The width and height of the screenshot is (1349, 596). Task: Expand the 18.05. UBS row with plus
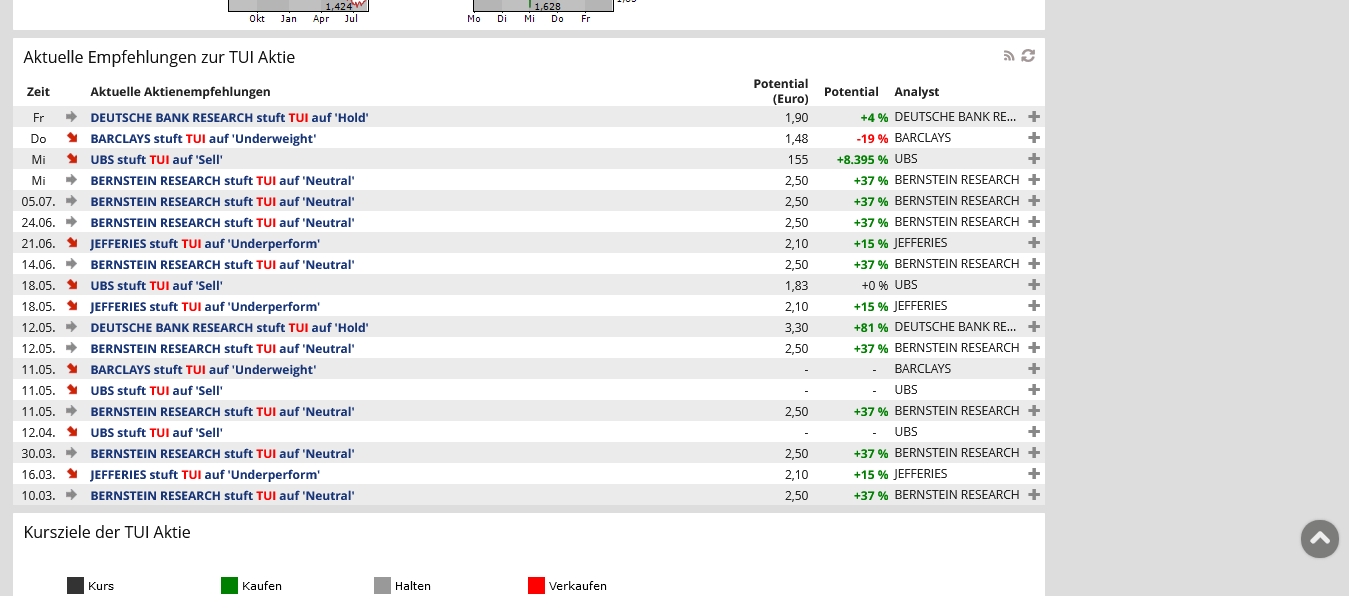1034,285
